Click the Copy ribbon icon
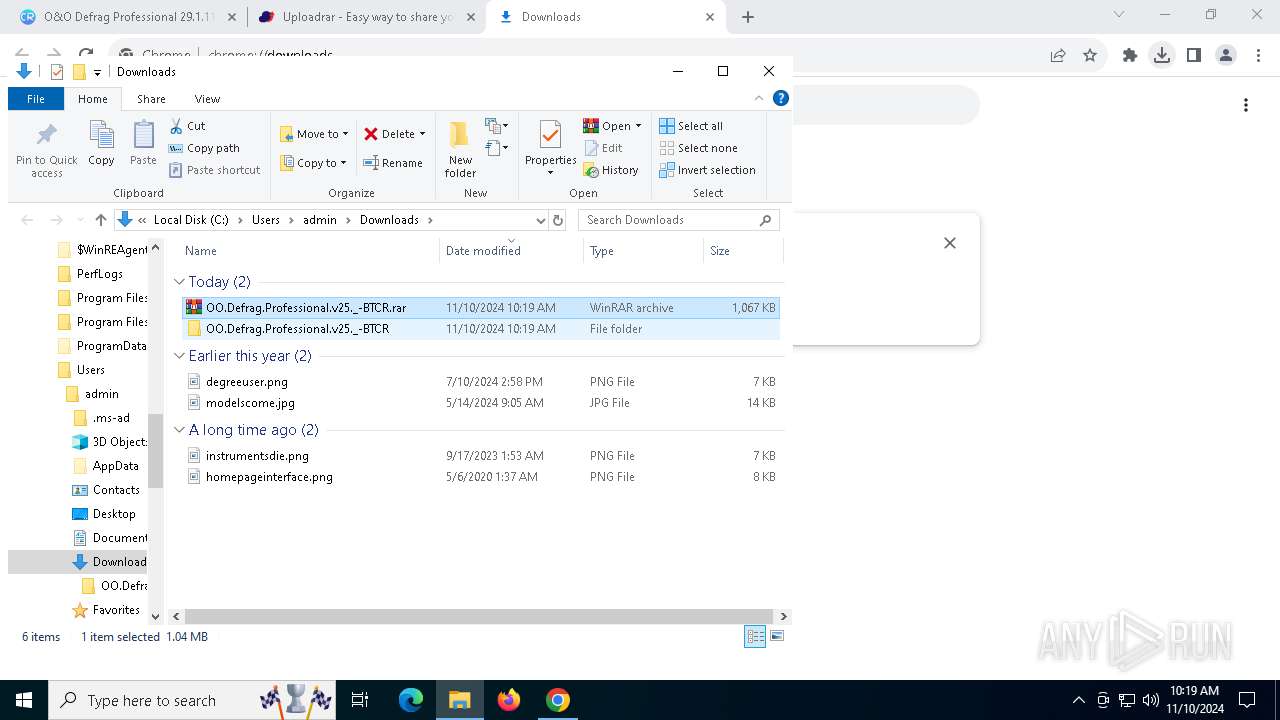 (101, 143)
